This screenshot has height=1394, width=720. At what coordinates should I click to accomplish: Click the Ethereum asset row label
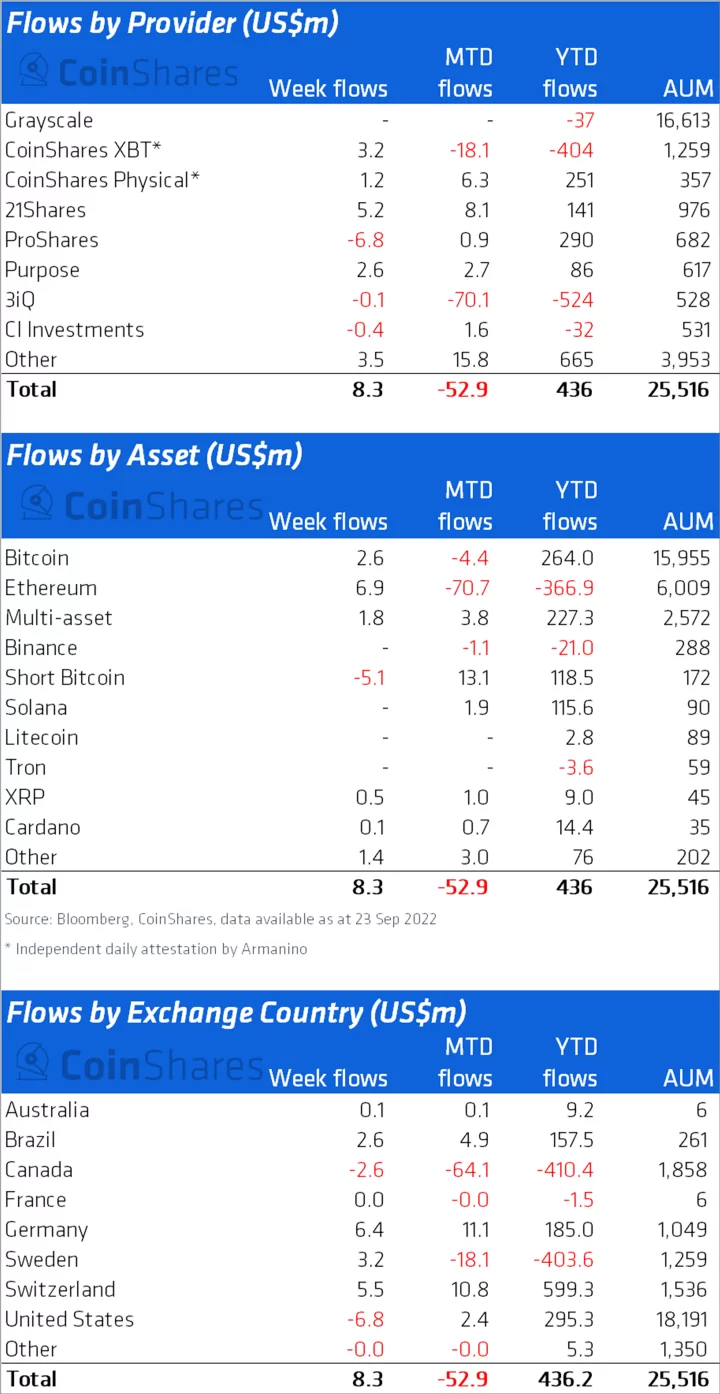[51, 588]
